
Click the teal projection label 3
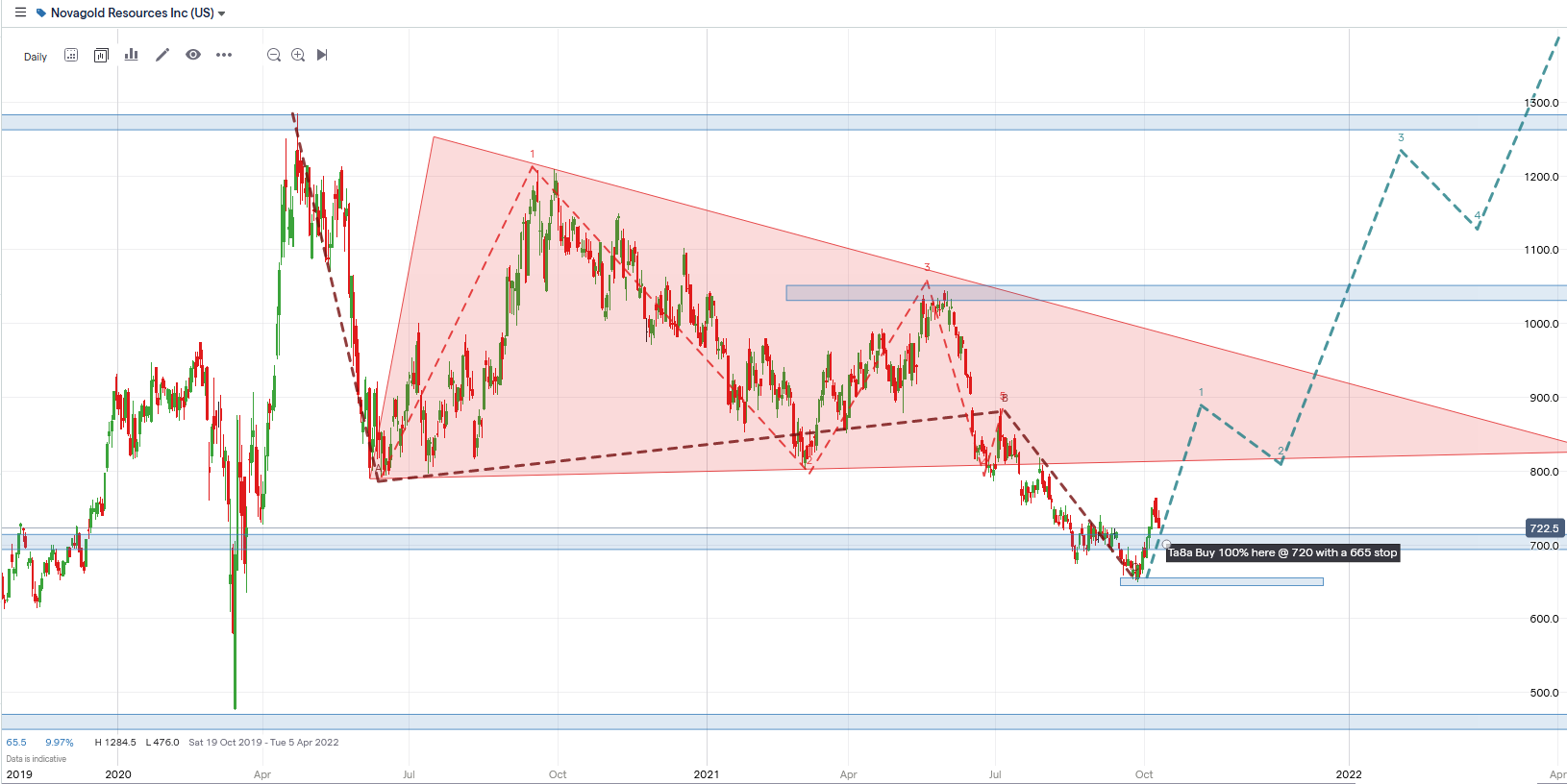point(1401,138)
